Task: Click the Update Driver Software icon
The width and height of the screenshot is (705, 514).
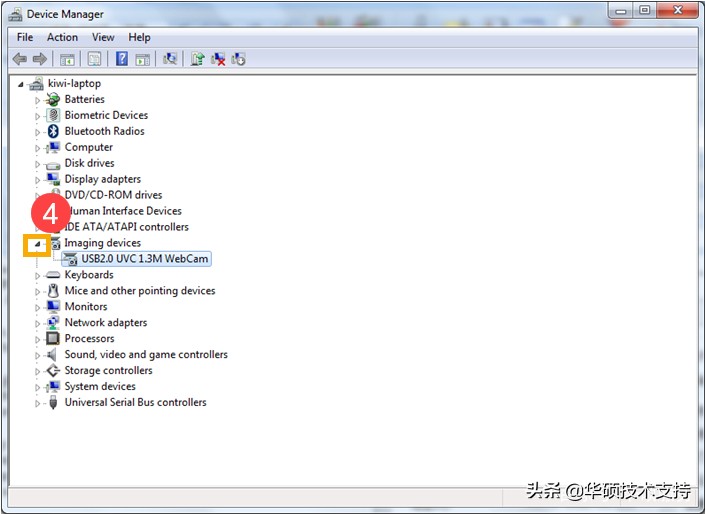Action: [197, 59]
